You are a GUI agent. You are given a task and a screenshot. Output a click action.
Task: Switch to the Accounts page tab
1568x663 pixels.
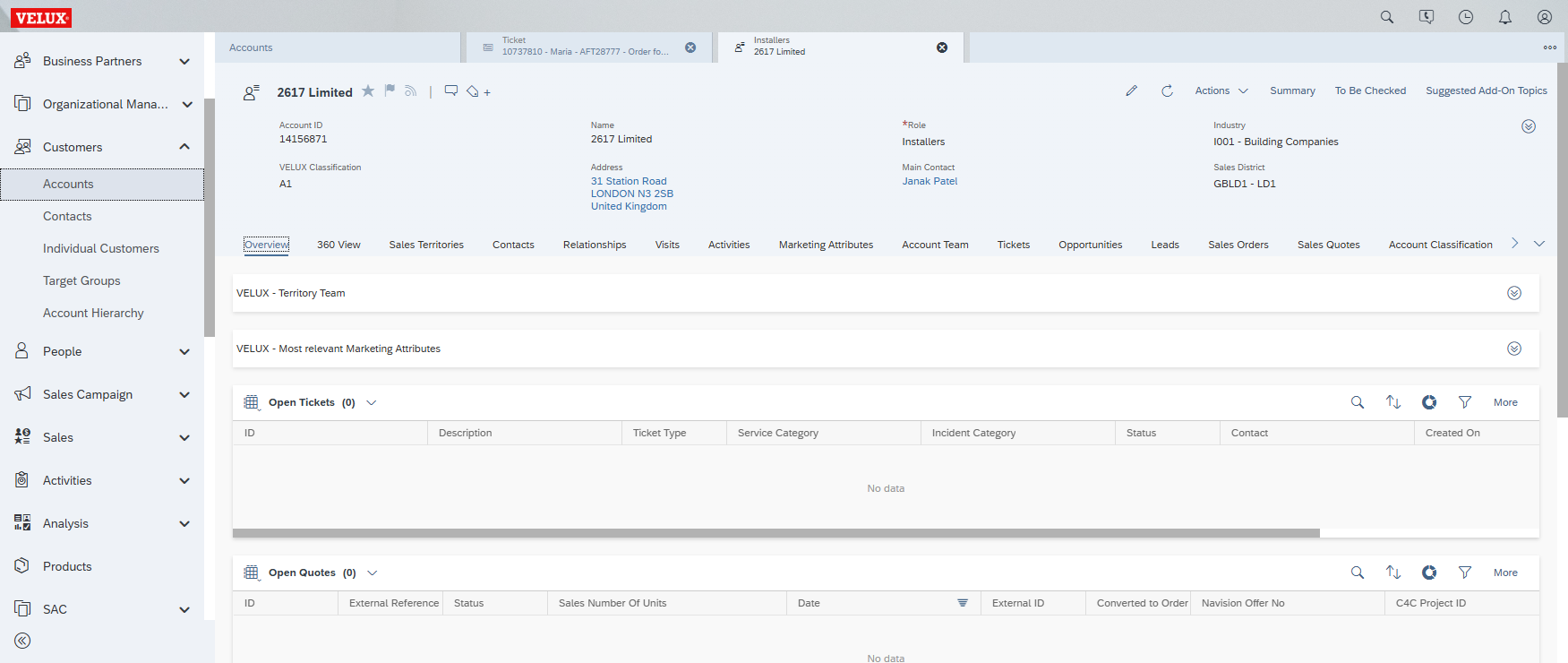[x=338, y=47]
